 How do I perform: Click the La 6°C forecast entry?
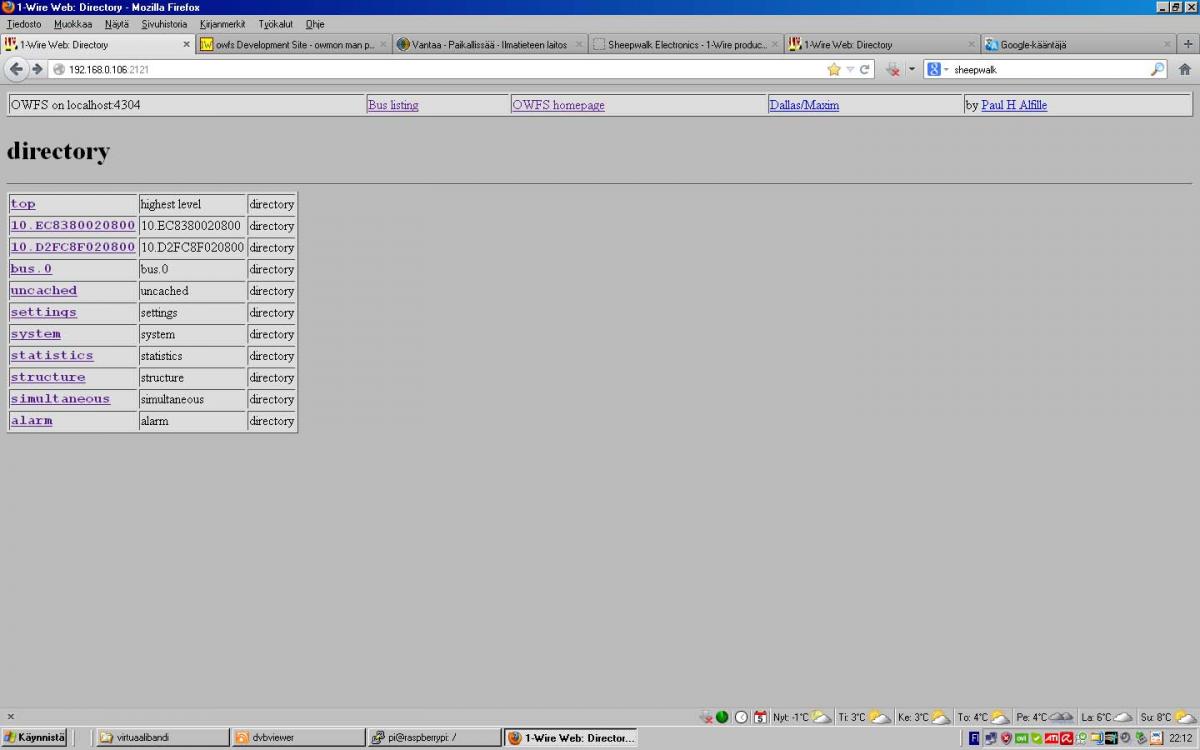1108,717
